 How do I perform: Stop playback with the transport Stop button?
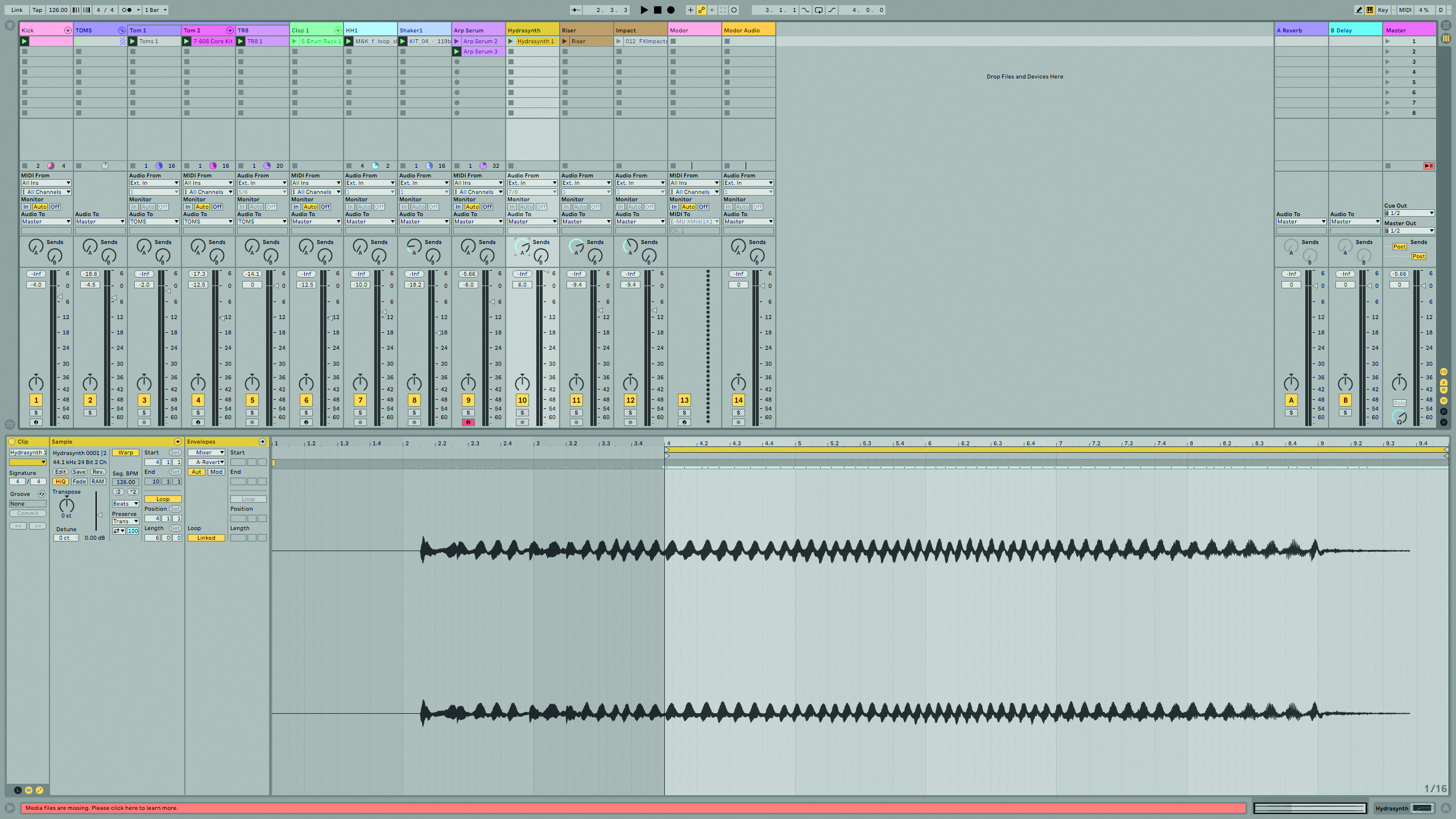pos(657,10)
